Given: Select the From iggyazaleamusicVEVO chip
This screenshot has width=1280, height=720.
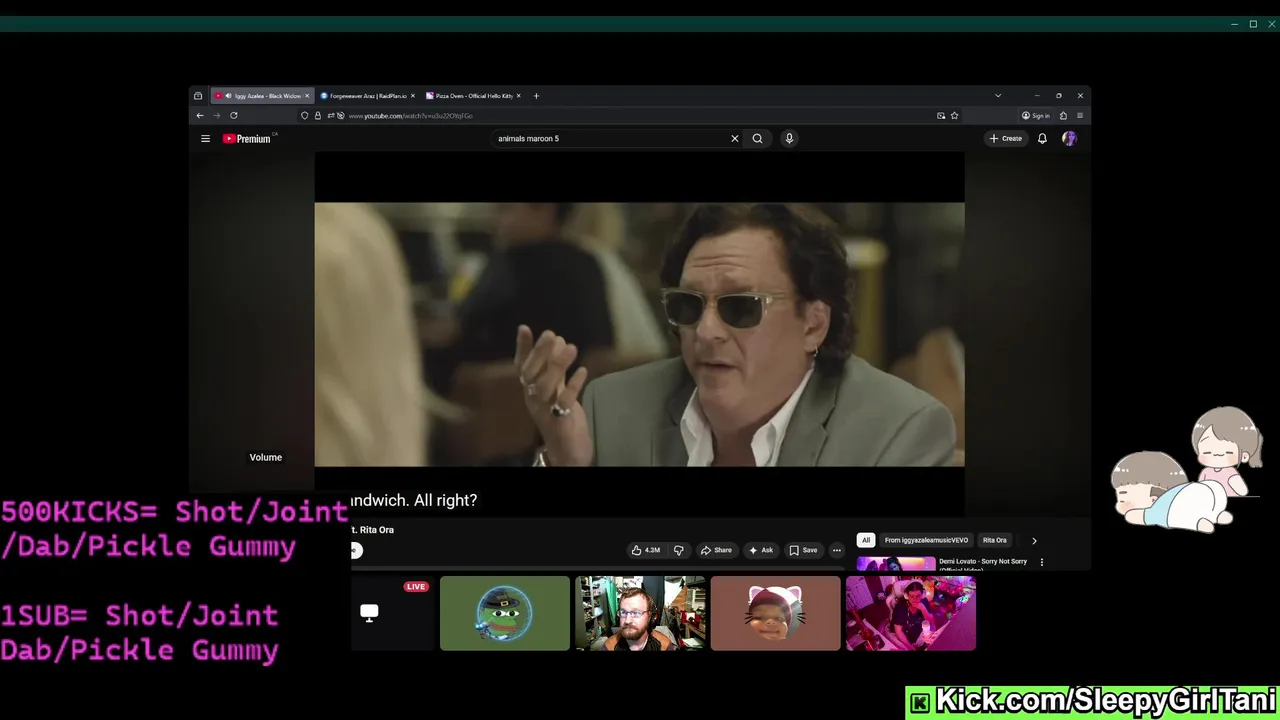Looking at the screenshot, I should point(926,540).
